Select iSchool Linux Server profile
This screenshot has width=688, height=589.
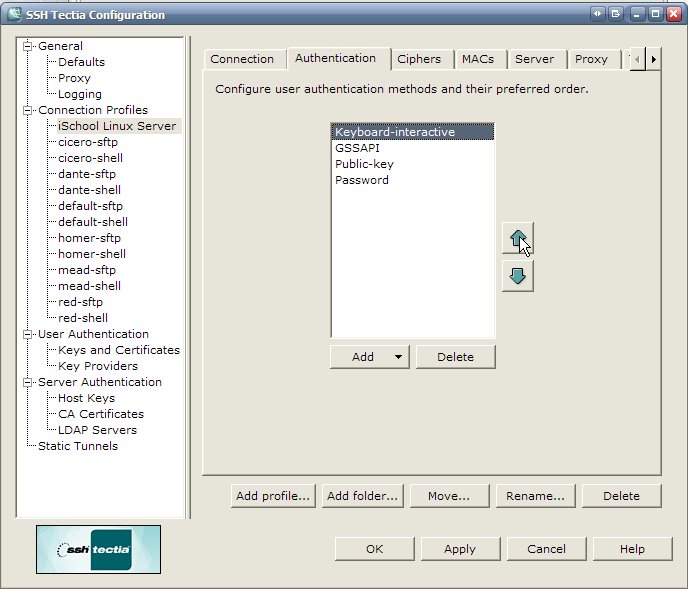[117, 126]
